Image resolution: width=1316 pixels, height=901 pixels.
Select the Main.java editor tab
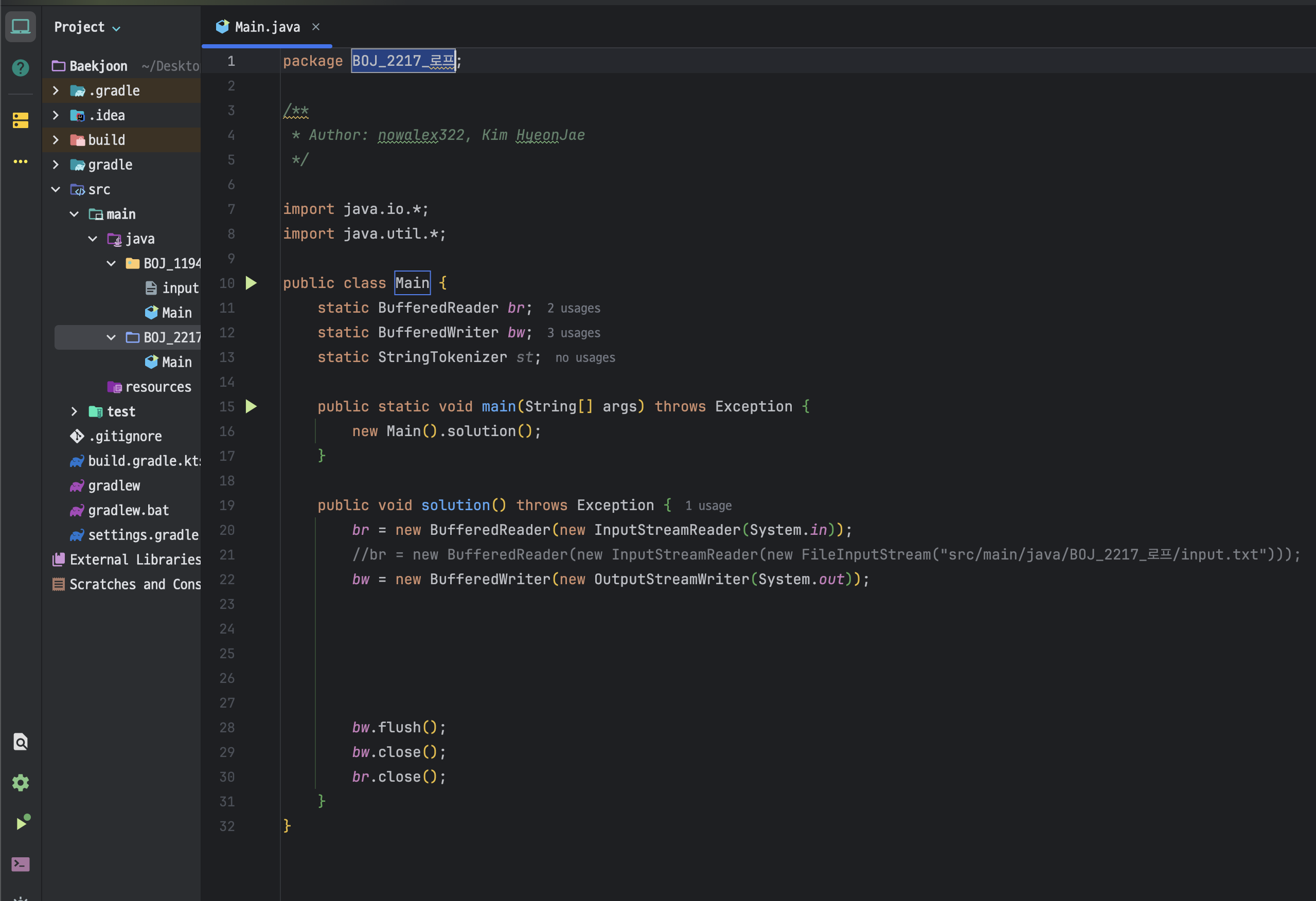coord(266,27)
